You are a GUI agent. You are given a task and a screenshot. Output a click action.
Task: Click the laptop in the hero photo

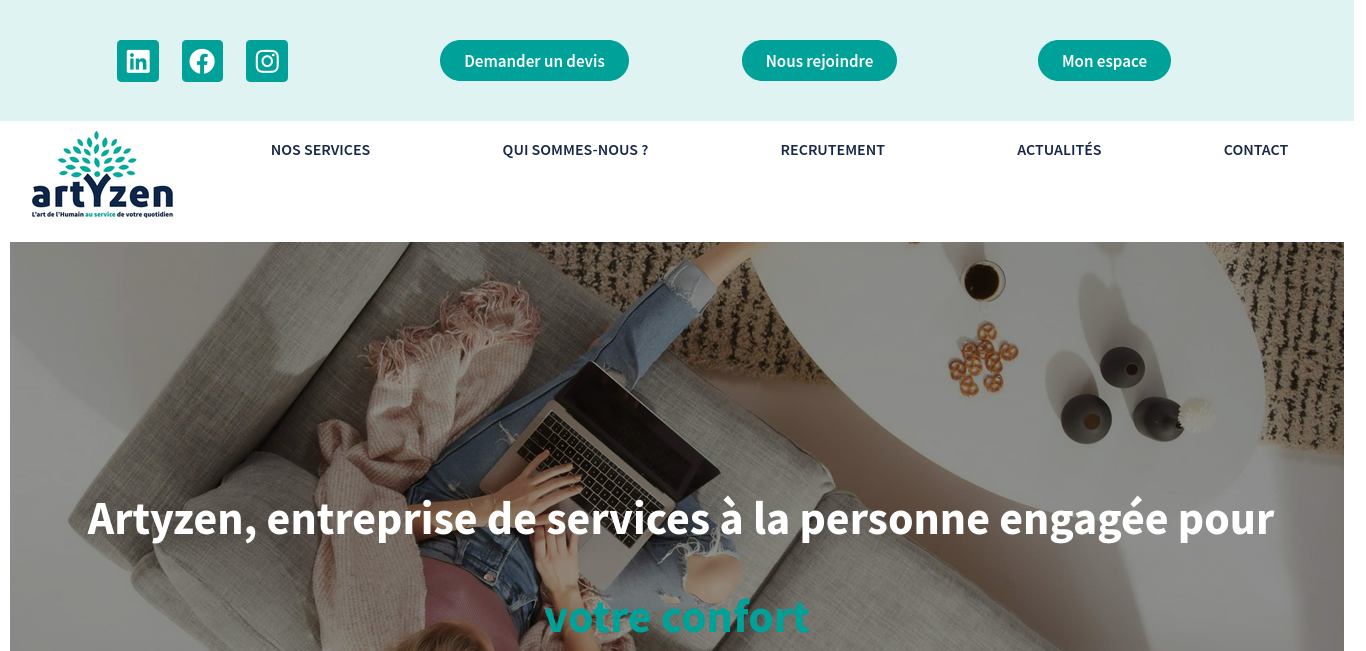615,450
